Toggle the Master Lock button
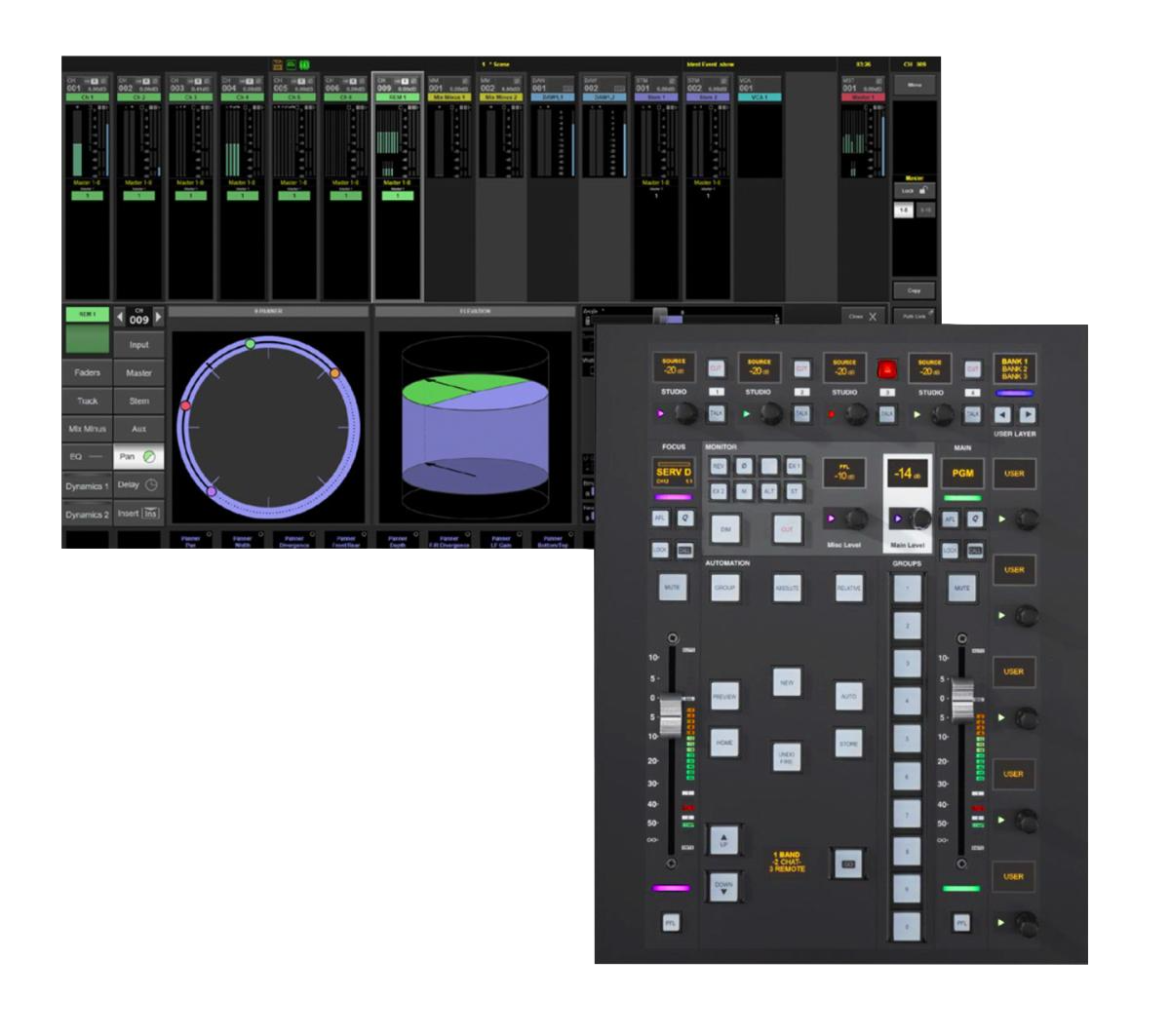The height and width of the screenshot is (1036, 1170). point(914,191)
